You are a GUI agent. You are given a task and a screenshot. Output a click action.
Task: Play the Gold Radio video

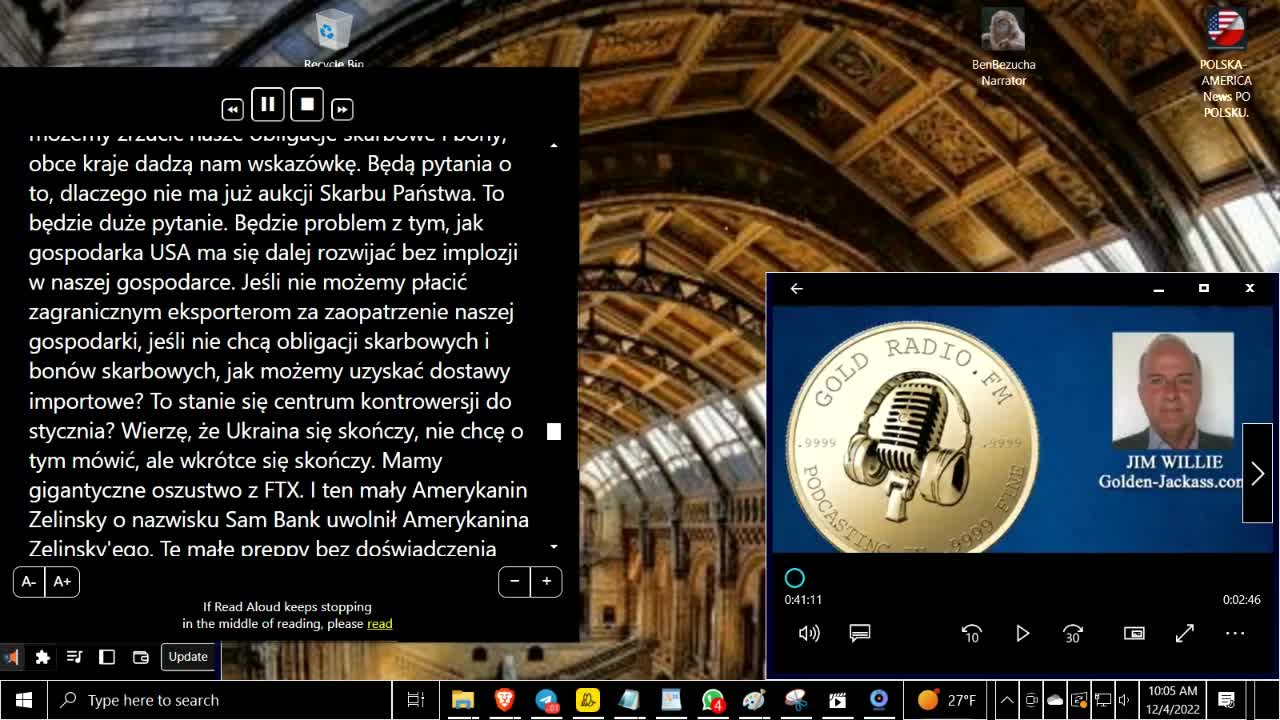pyautogui.click(x=1022, y=633)
